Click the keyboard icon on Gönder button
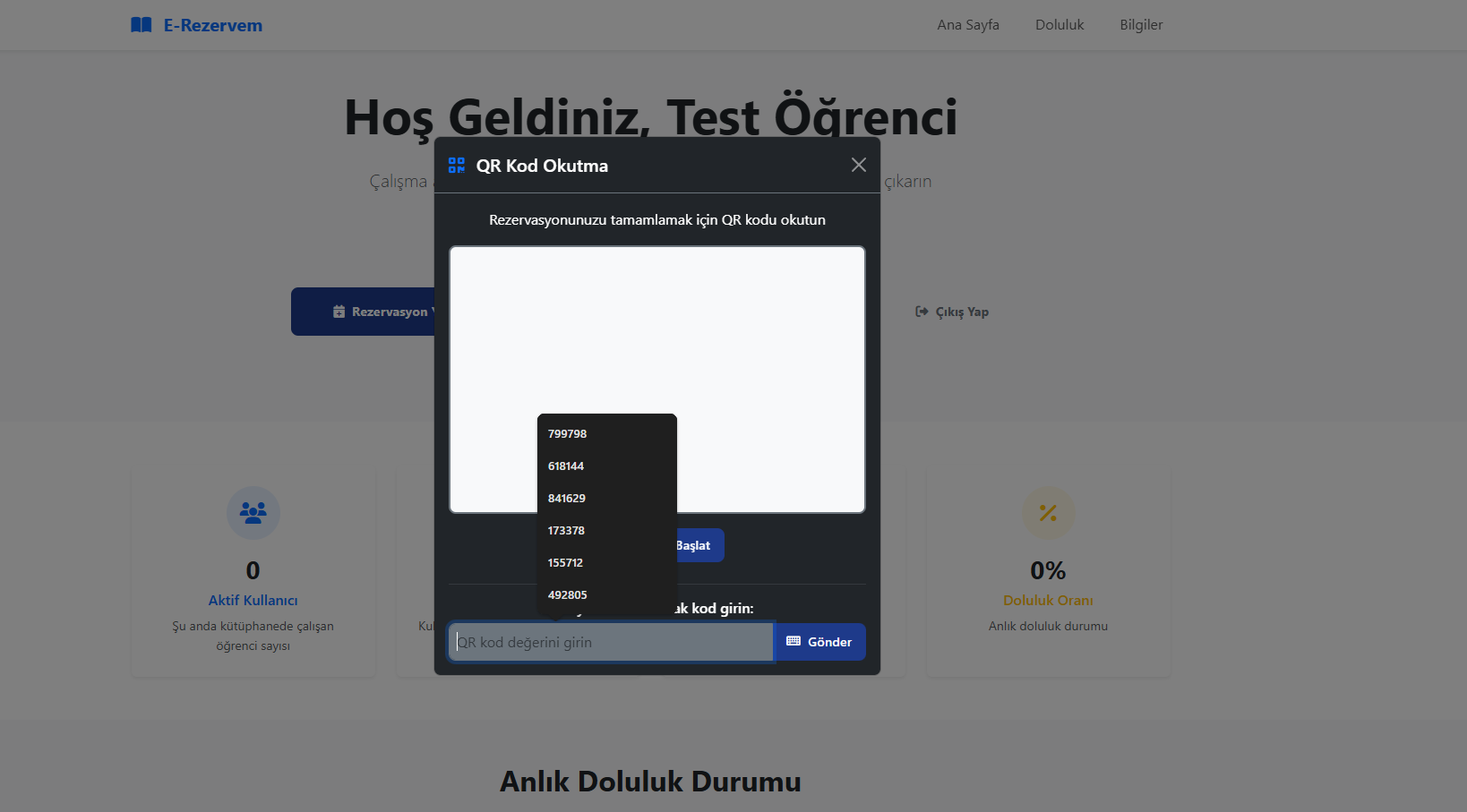Image resolution: width=1467 pixels, height=812 pixels. (792, 641)
